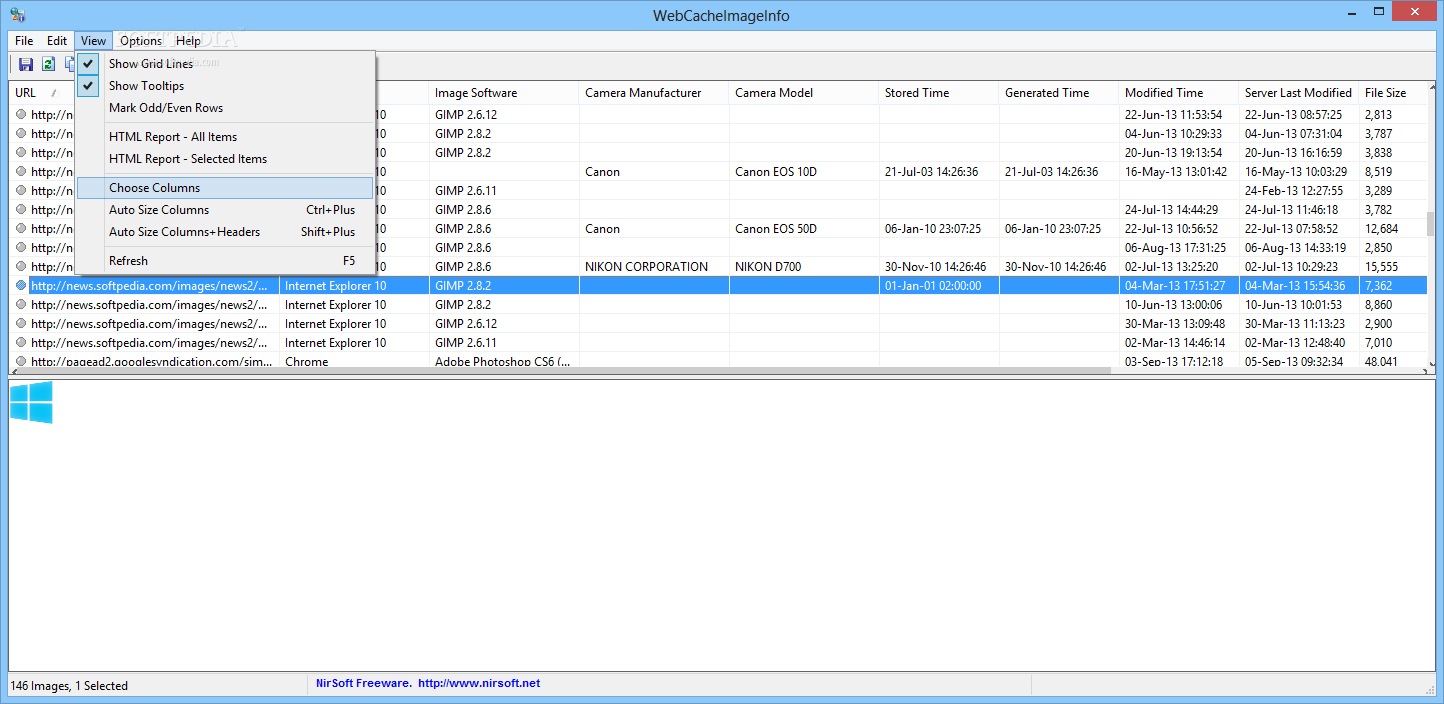1444x704 pixels.
Task: Click the circle icon of the 7,010 file size row
Action: point(21,343)
